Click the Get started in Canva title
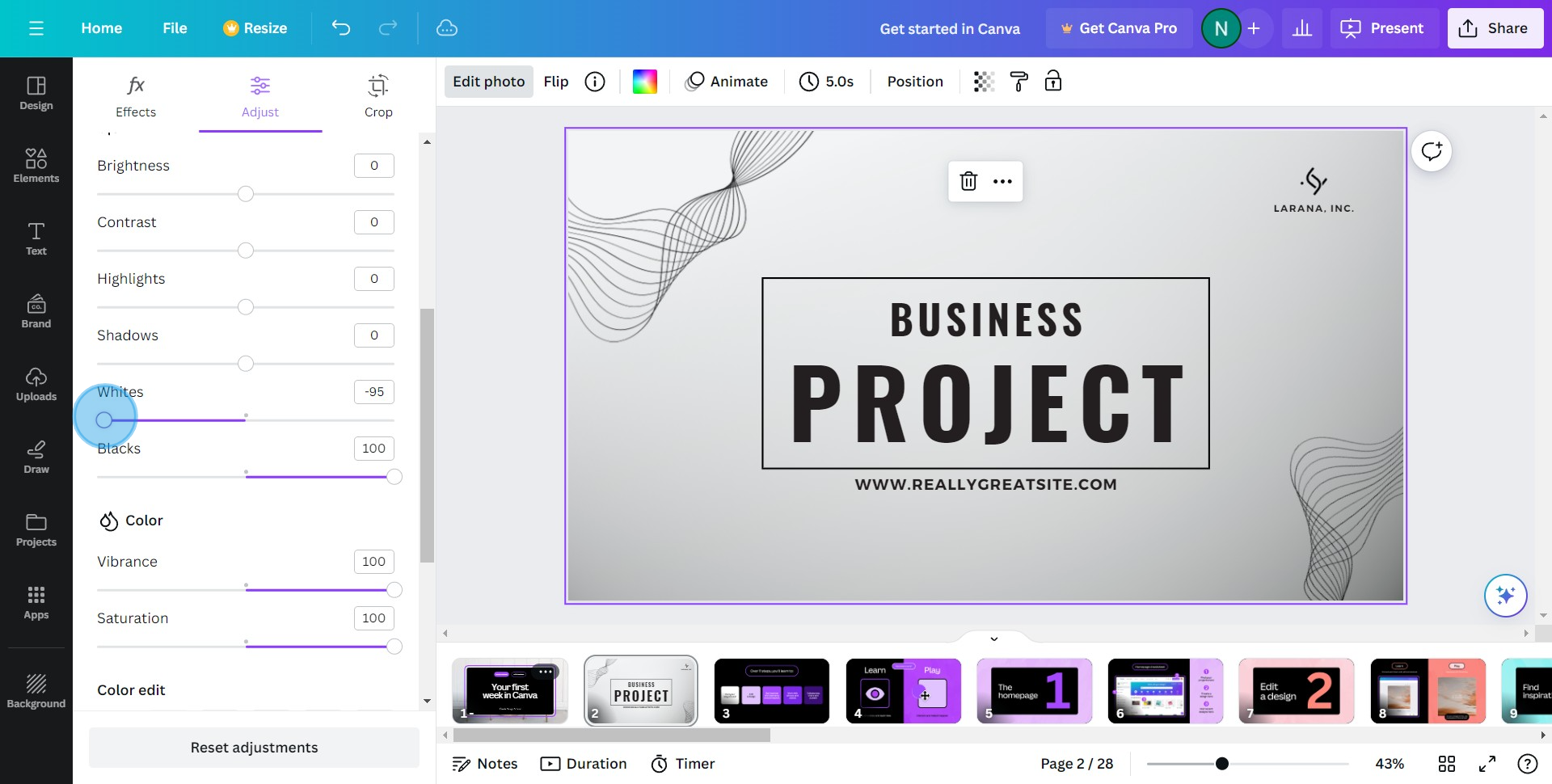 pyautogui.click(x=950, y=28)
